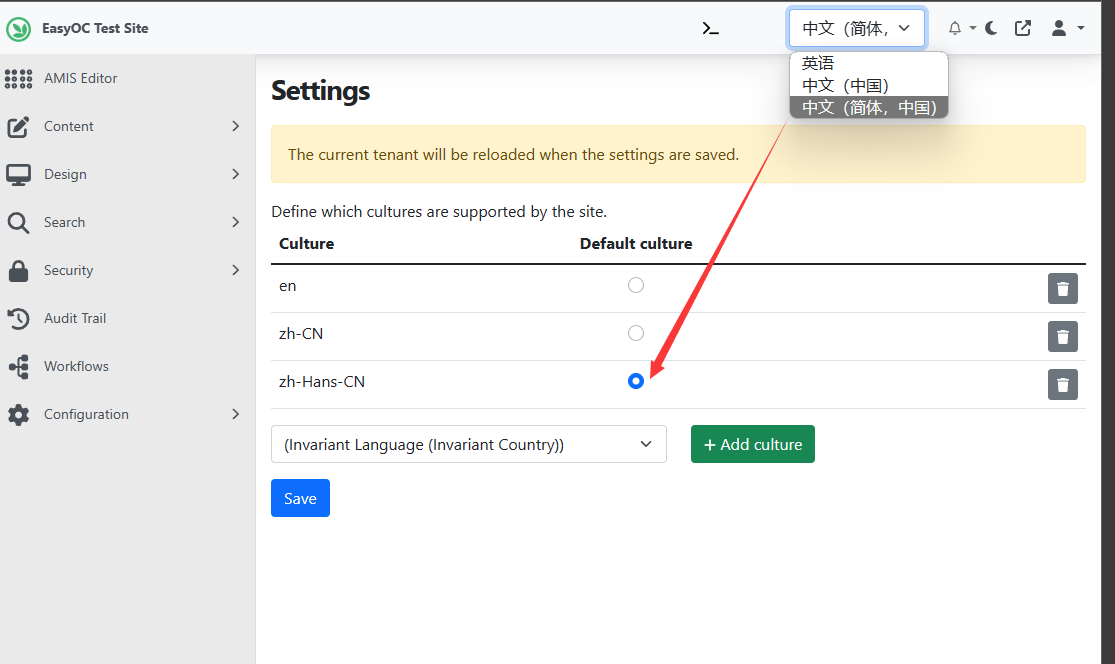Viewport: 1115px width, 664px height.
Task: Click the Design monitor icon
Action: tap(18, 174)
